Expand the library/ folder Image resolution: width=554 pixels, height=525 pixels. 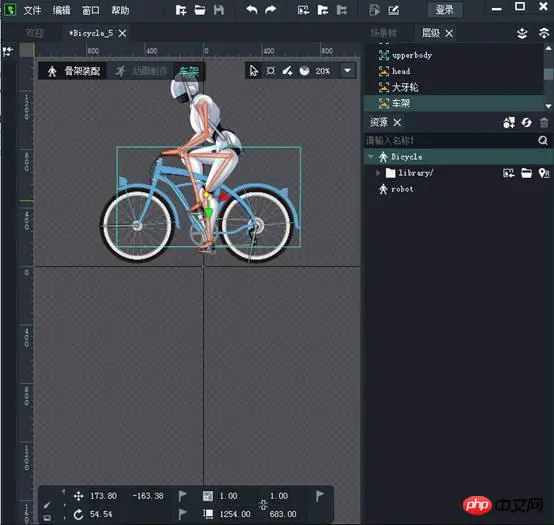(378, 173)
